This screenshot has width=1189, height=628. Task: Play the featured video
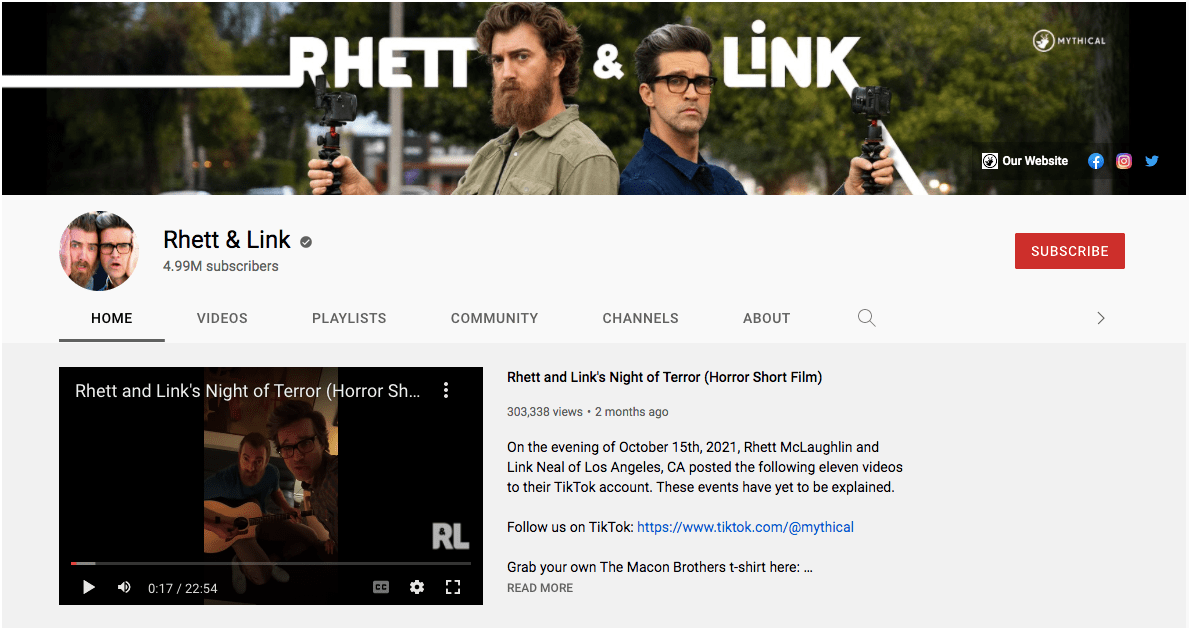tap(89, 587)
